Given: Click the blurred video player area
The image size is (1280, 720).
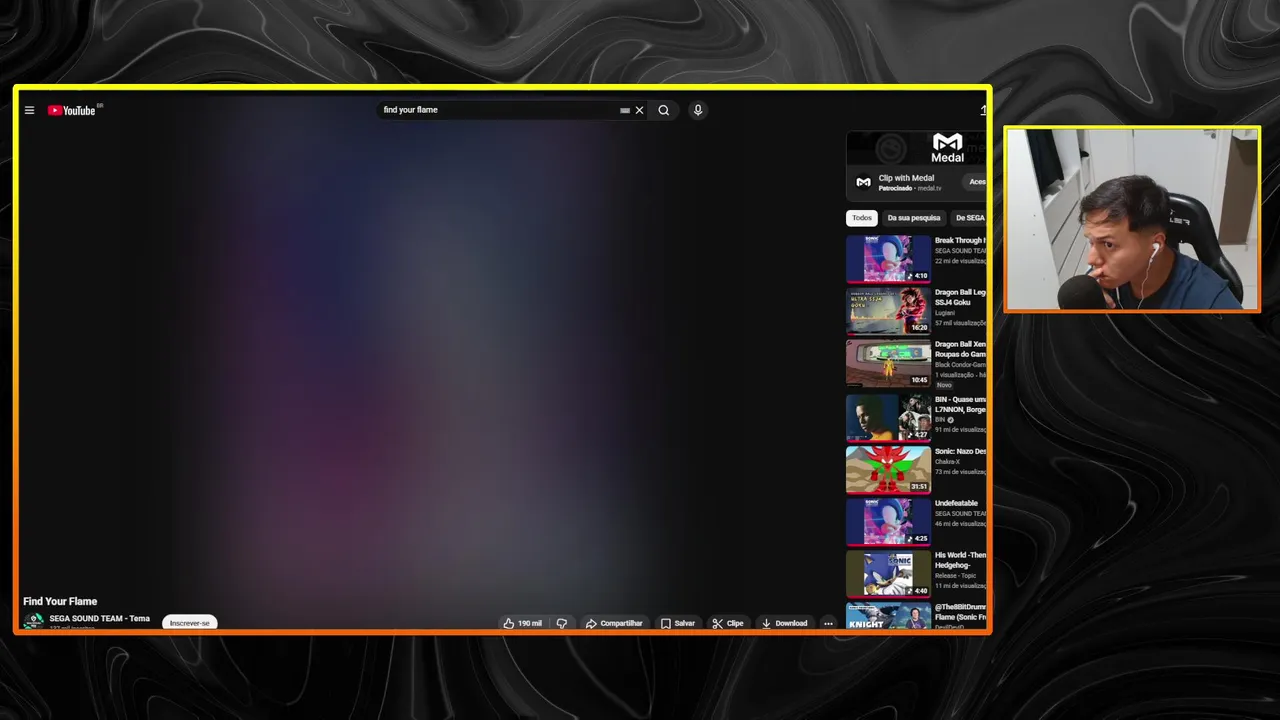Looking at the screenshot, I should tap(430, 360).
